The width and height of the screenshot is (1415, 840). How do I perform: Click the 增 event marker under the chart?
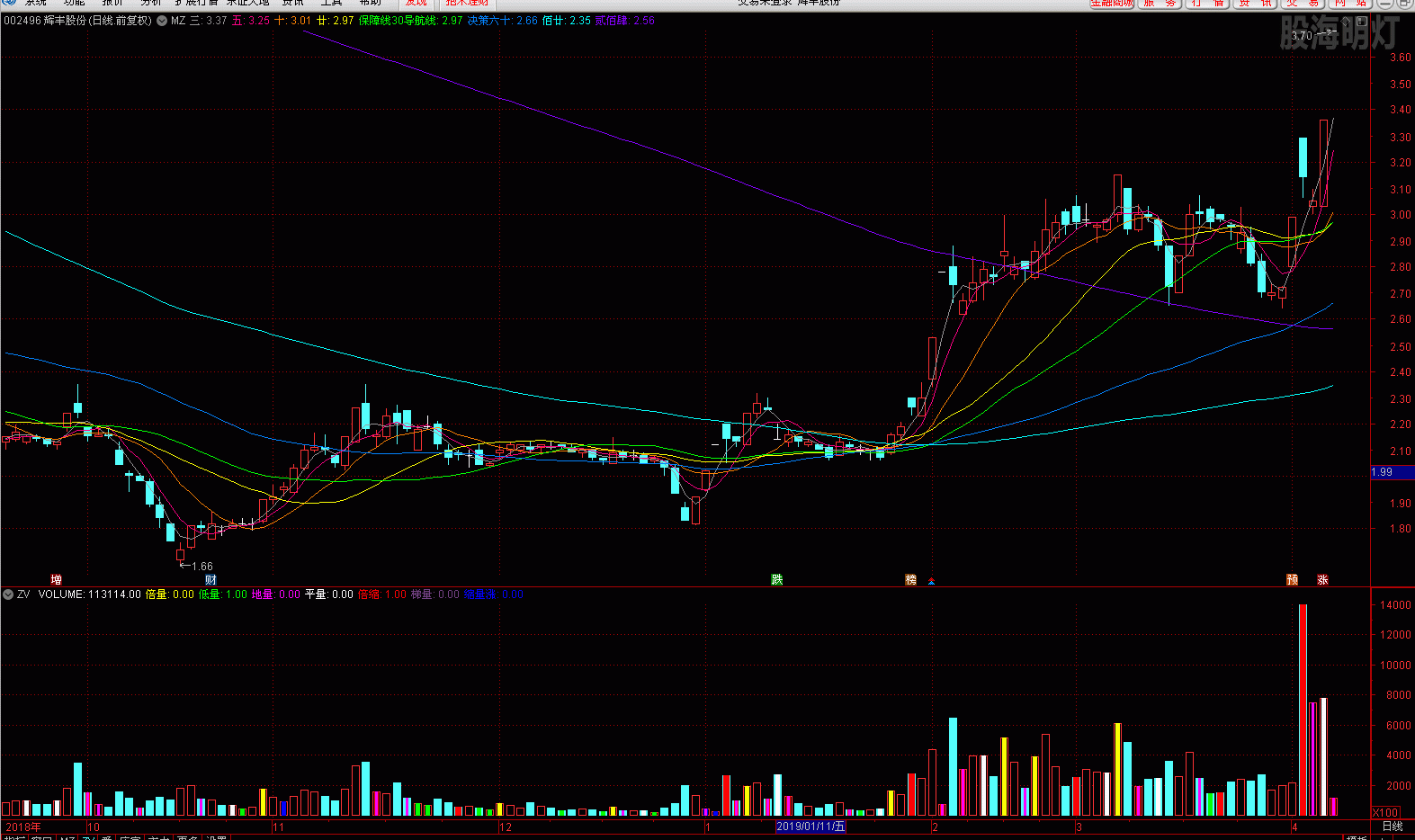click(x=57, y=580)
